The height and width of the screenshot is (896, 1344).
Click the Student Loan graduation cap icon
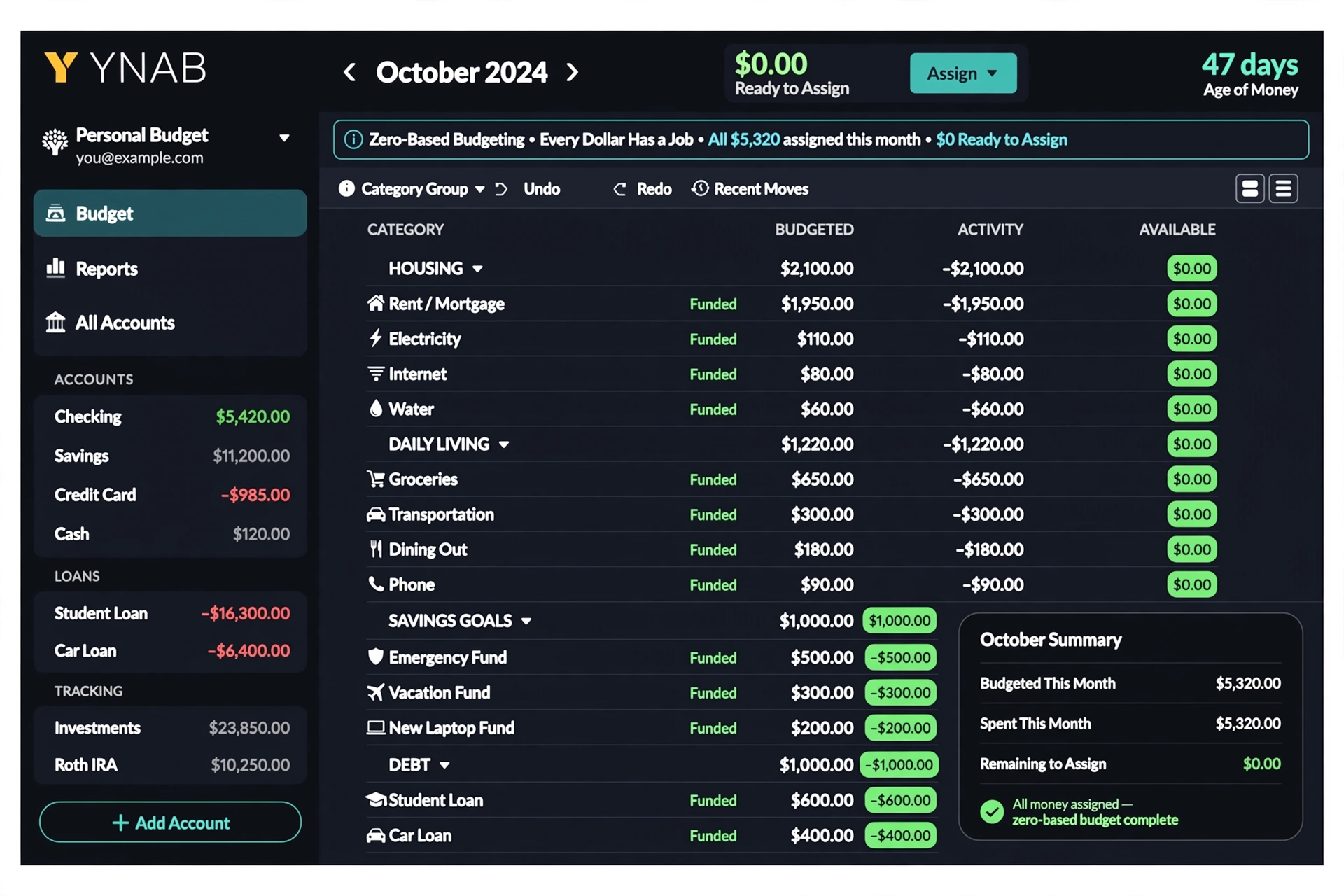pos(377,799)
